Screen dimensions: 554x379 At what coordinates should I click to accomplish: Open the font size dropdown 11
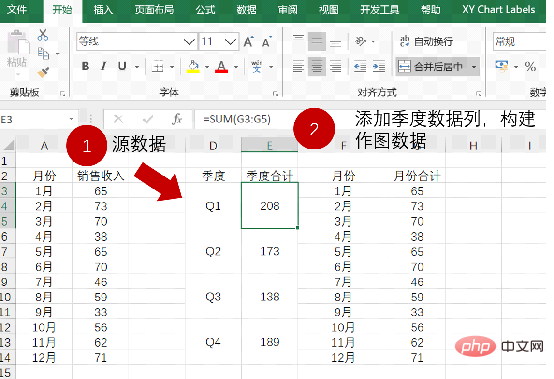click(230, 42)
